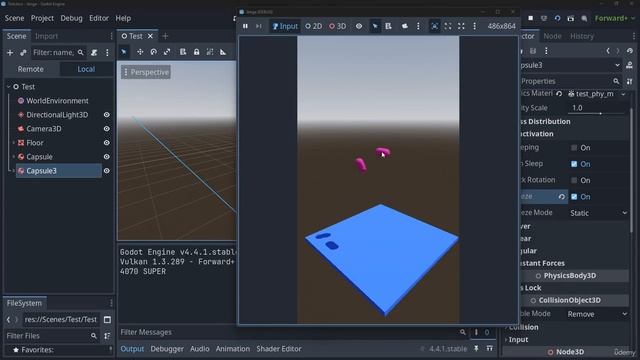The width and height of the screenshot is (640, 360).
Task: Select the Move Mode tool
Action: (x=140, y=52)
